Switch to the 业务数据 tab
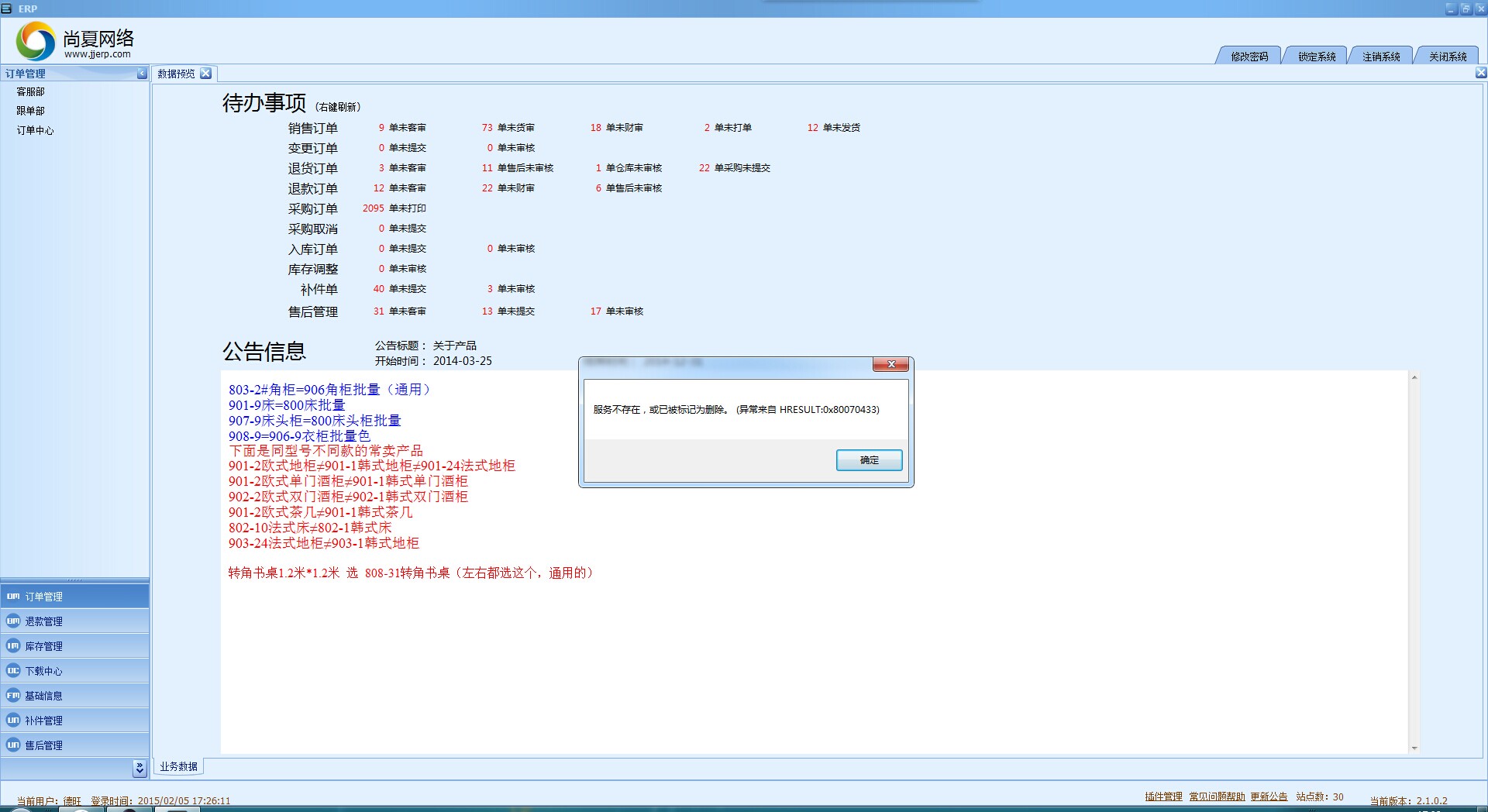The height and width of the screenshot is (812, 1488). [x=177, y=766]
